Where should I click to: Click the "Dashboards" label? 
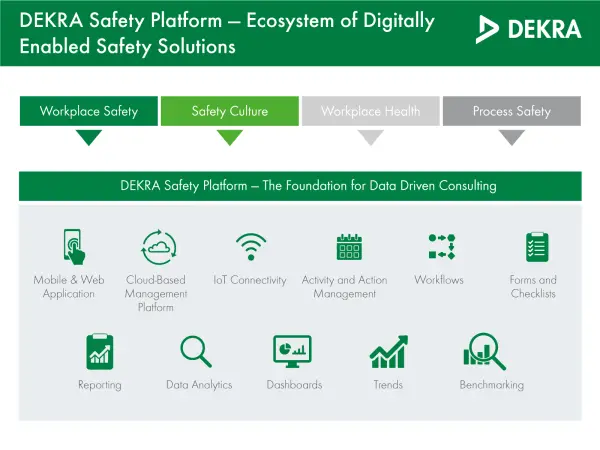click(x=294, y=385)
